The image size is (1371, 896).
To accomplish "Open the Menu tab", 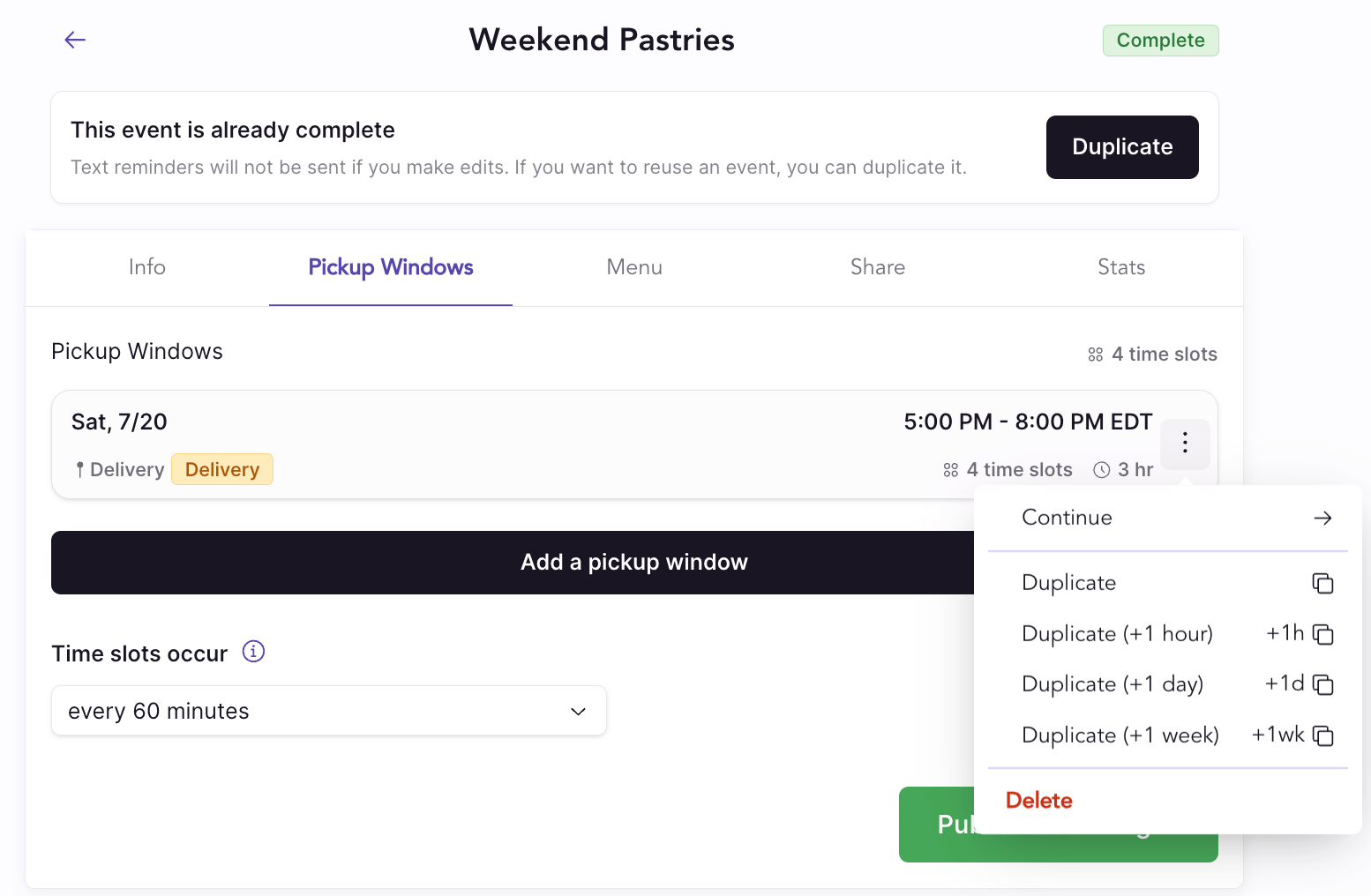I will (x=634, y=267).
